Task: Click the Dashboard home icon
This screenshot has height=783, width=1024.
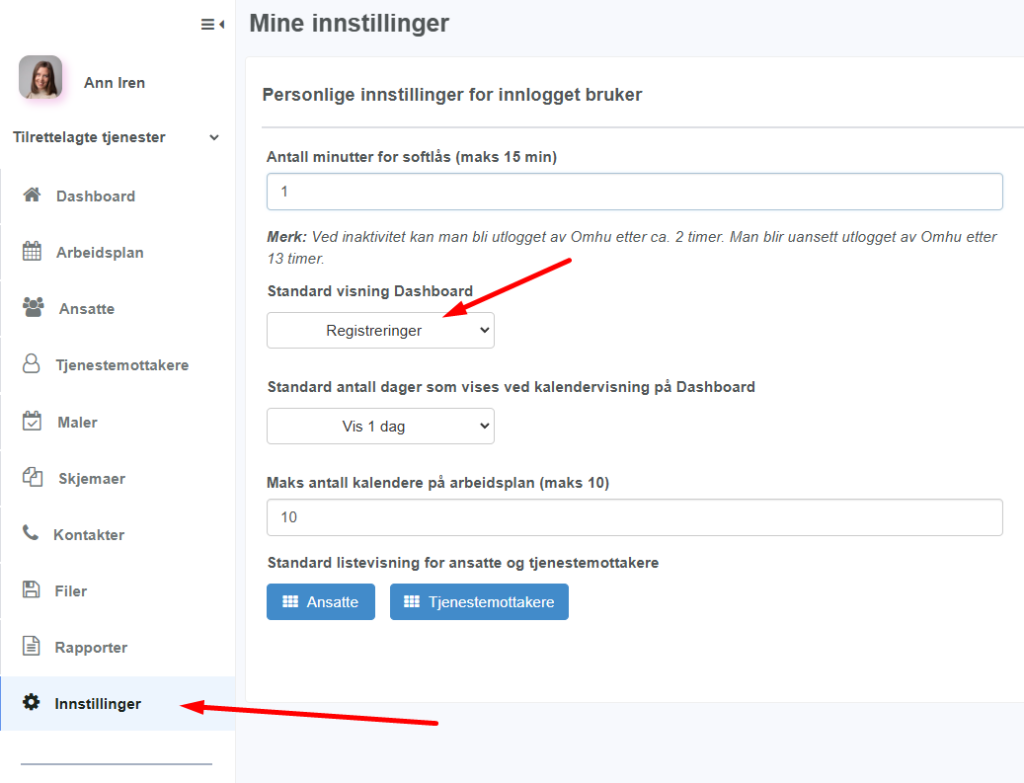Action: coord(32,195)
